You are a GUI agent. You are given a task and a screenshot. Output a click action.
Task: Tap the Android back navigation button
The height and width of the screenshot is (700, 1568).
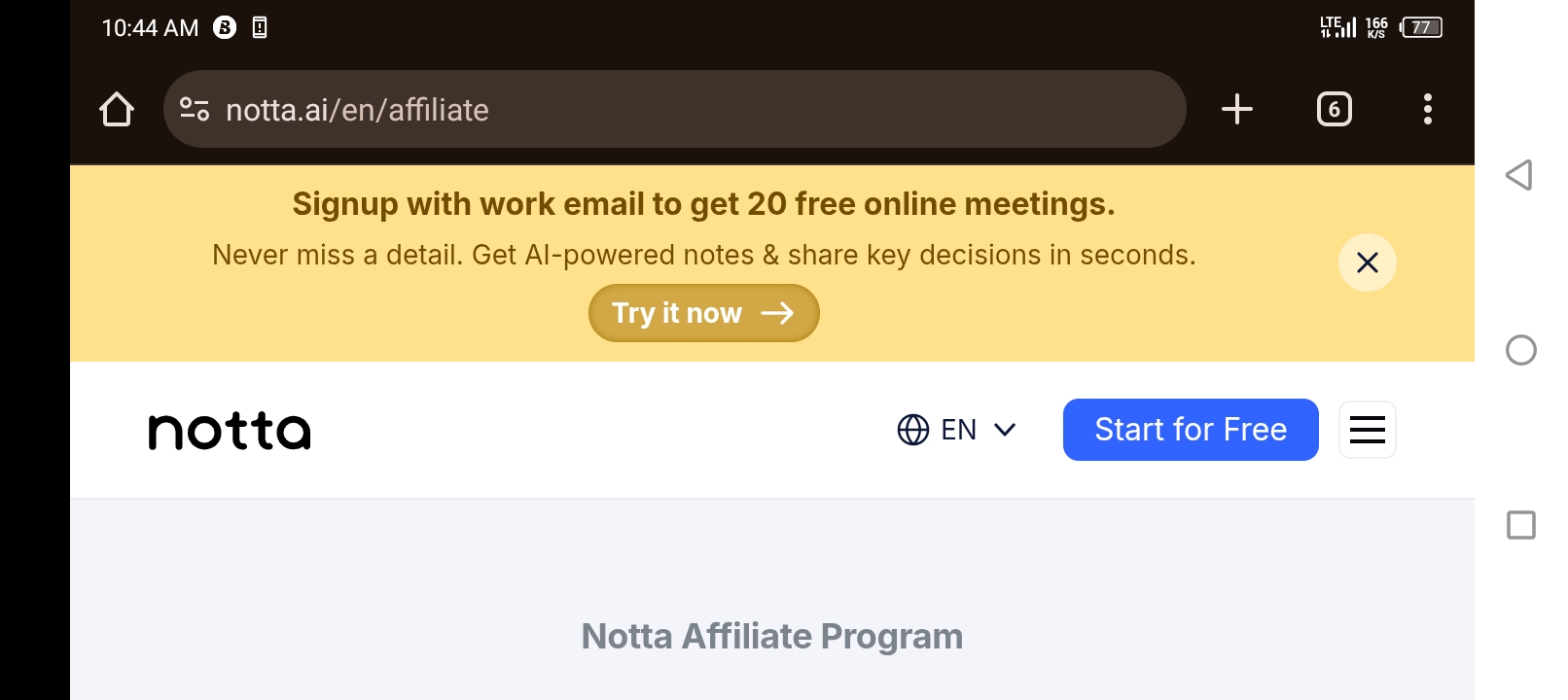pyautogui.click(x=1519, y=175)
